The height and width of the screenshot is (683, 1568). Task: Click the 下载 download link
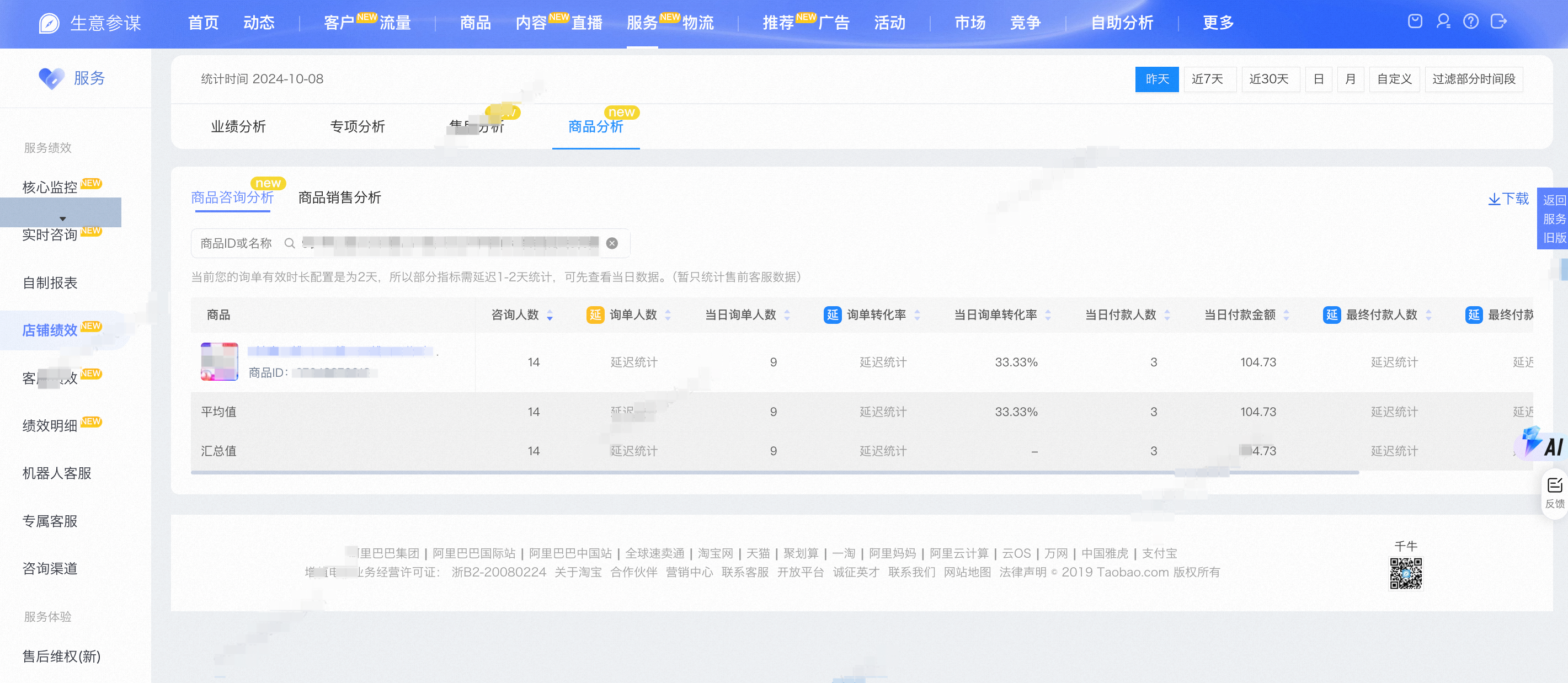click(x=1508, y=199)
